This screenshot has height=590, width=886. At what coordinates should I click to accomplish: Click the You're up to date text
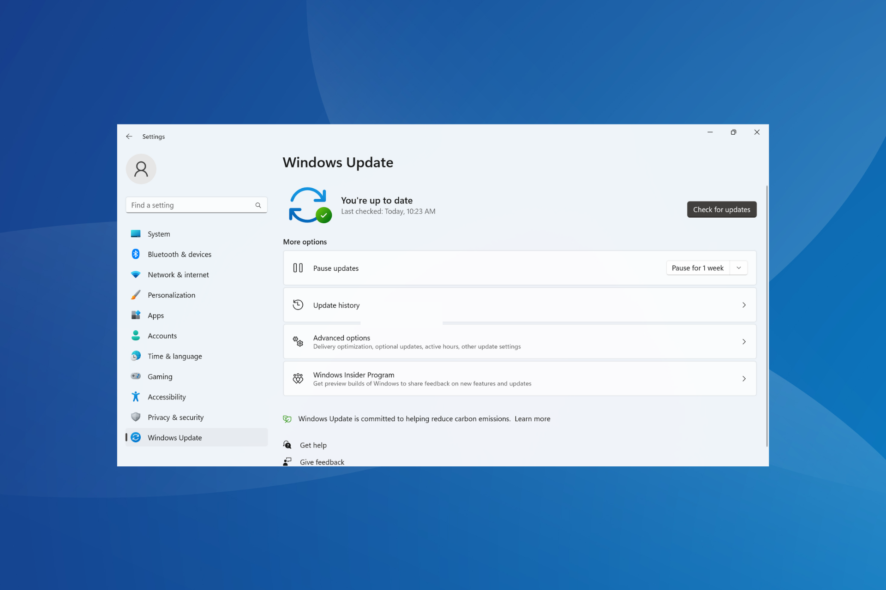coord(376,201)
